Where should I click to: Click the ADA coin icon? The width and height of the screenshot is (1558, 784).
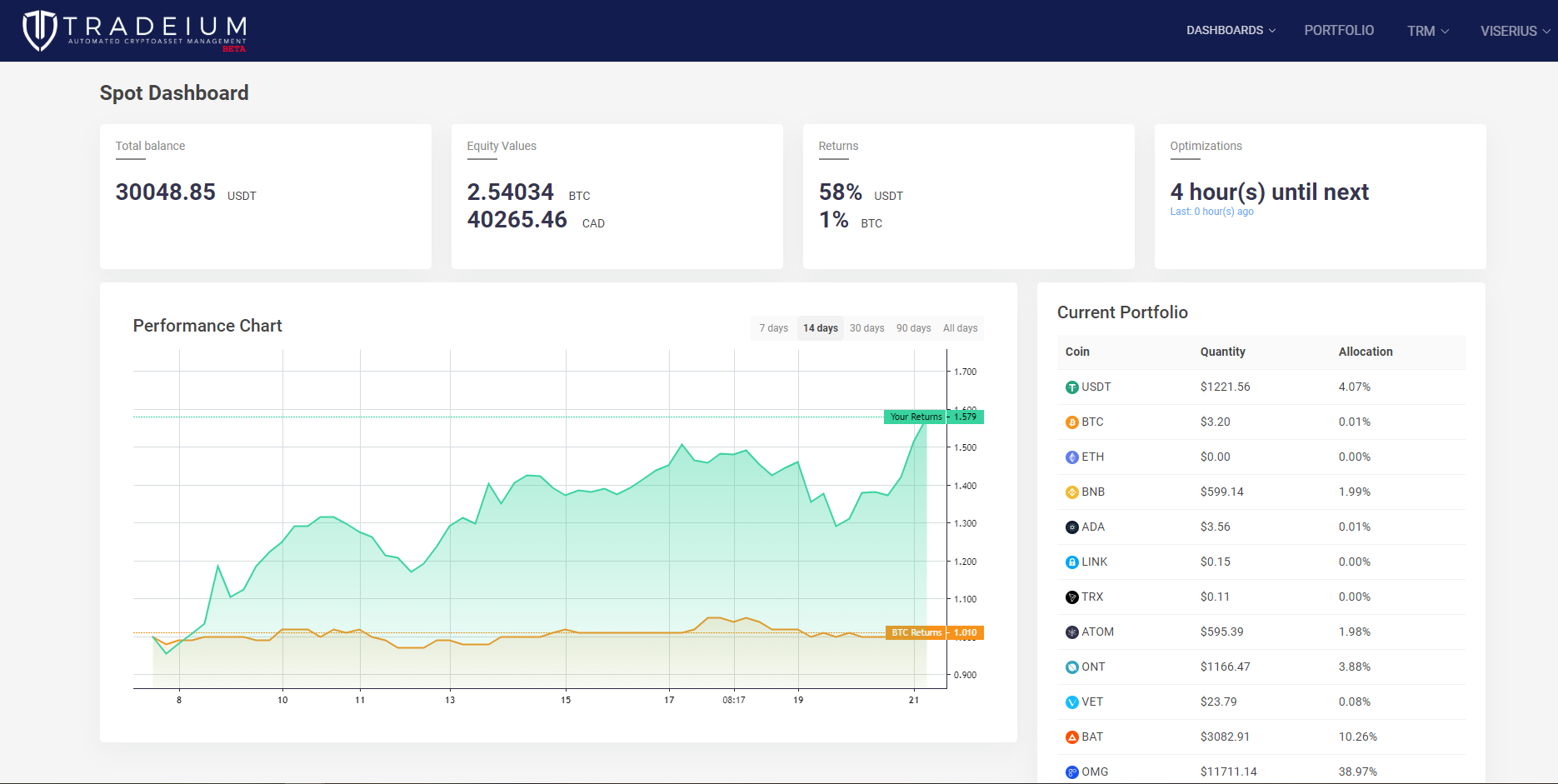tap(1072, 527)
